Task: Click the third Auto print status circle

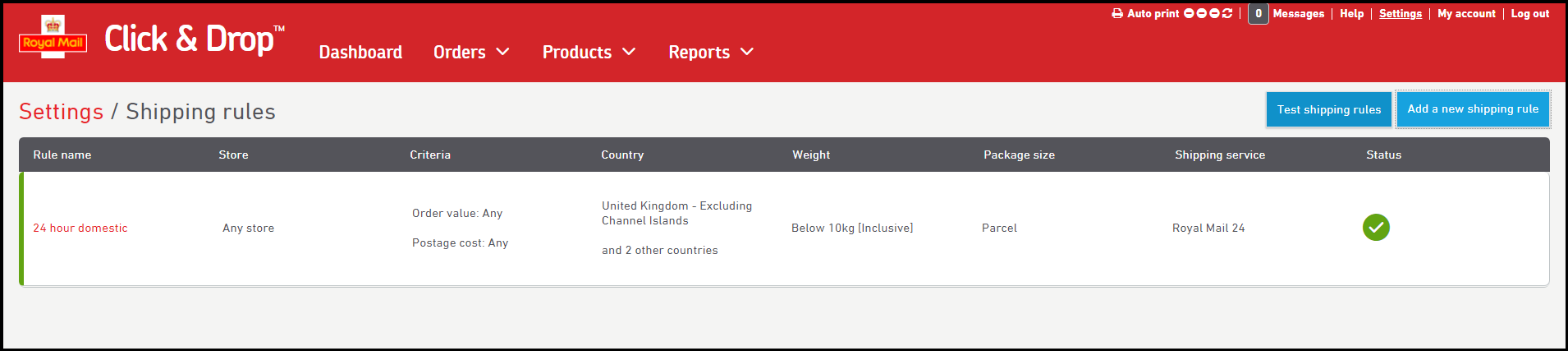Action: 1214,14
